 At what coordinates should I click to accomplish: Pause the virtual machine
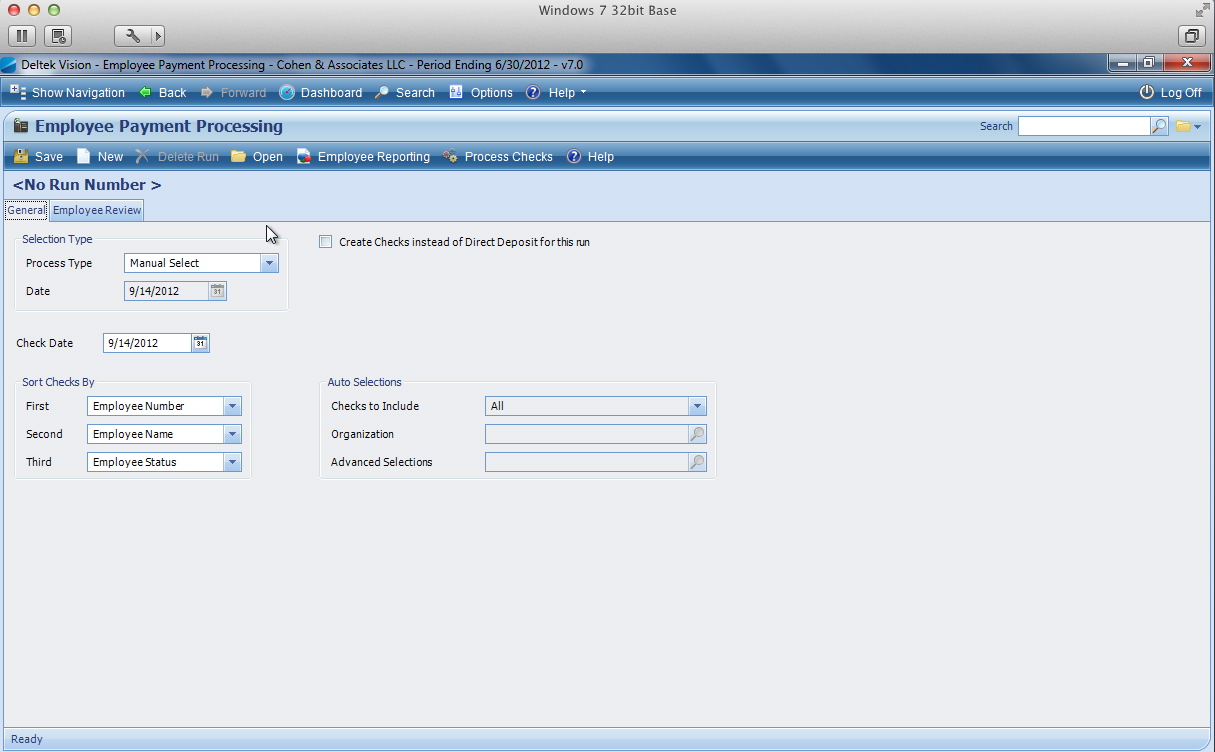pyautogui.click(x=22, y=36)
